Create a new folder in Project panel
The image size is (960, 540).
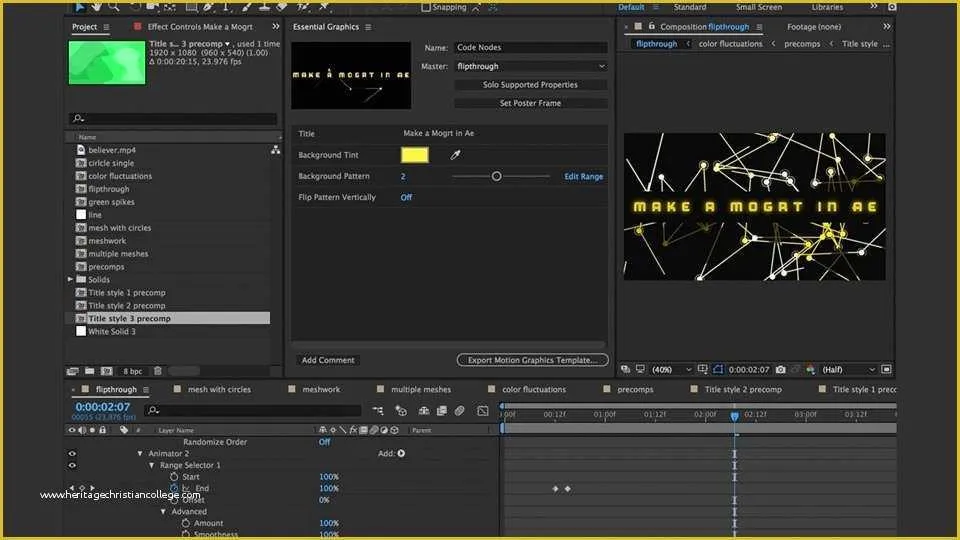[89, 371]
